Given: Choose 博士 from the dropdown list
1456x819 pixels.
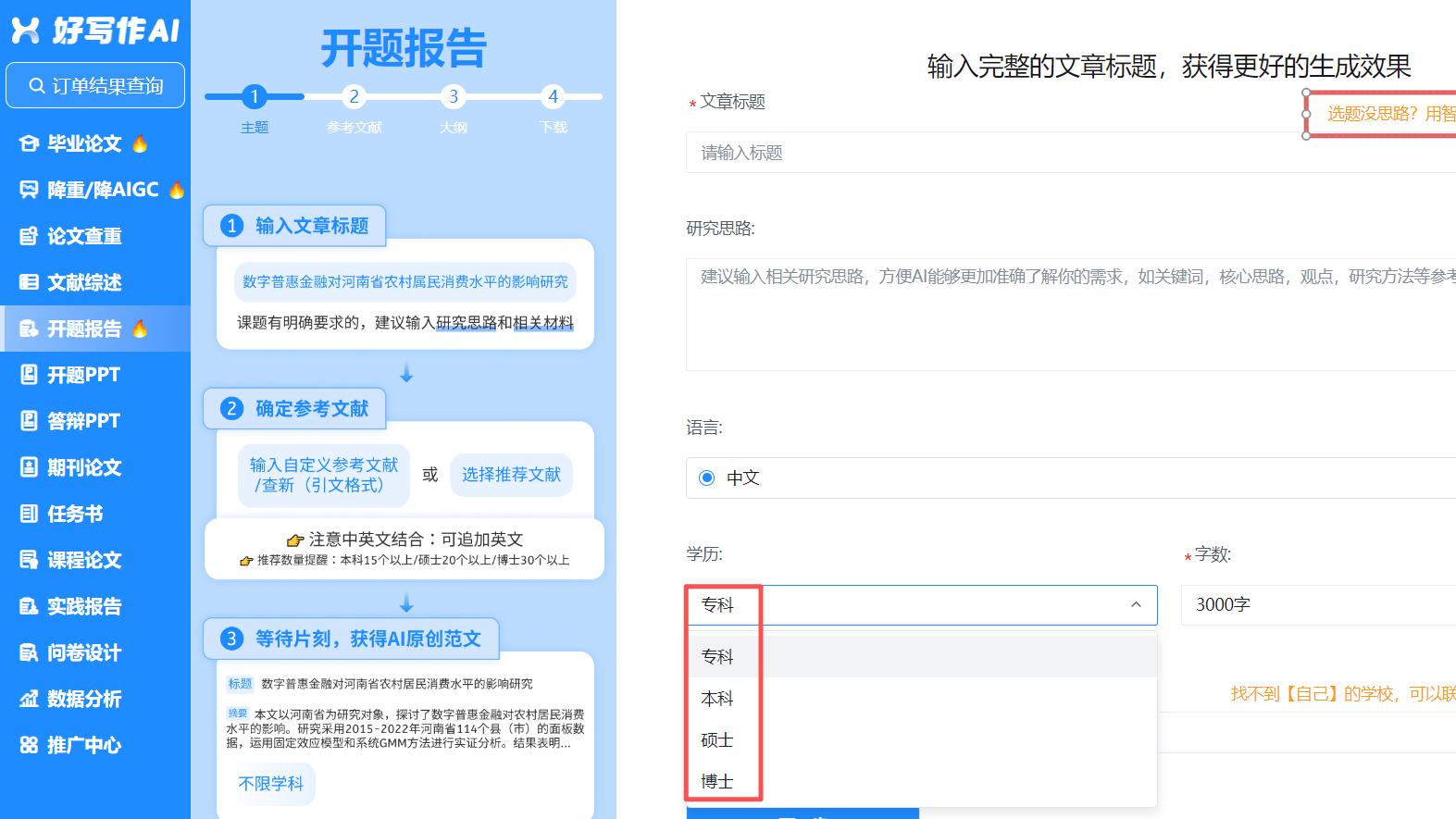Looking at the screenshot, I should [x=922, y=781].
